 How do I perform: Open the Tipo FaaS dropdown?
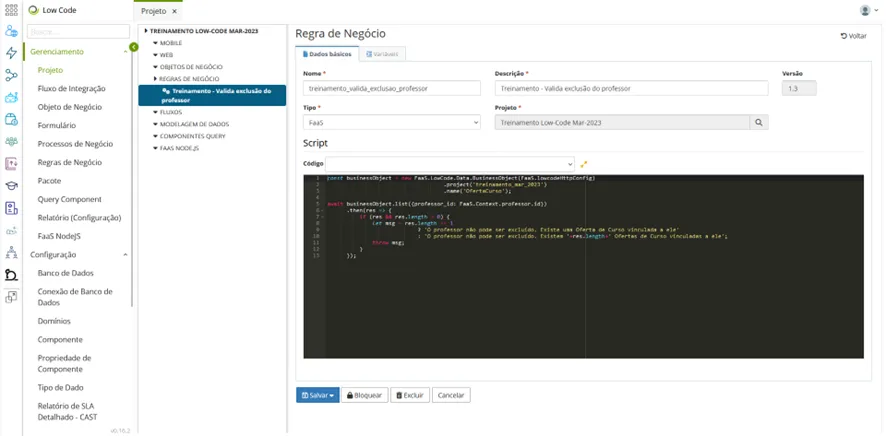(x=392, y=122)
